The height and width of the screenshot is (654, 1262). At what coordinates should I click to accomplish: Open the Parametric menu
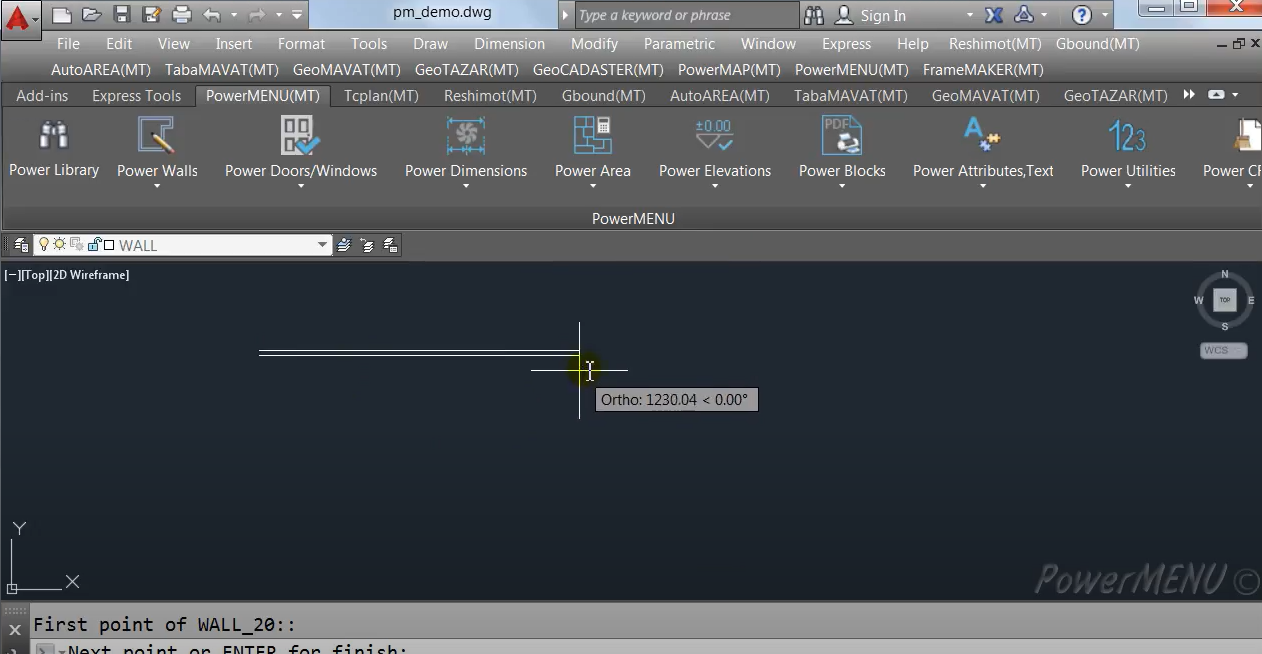click(679, 43)
